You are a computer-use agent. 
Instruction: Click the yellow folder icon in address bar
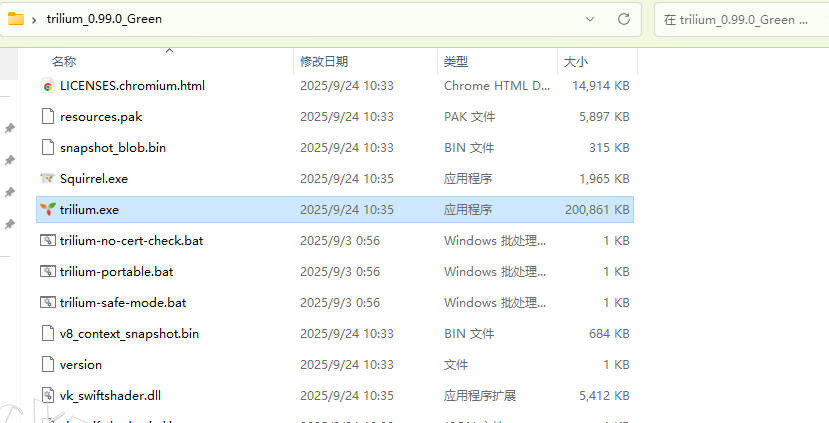pos(16,19)
